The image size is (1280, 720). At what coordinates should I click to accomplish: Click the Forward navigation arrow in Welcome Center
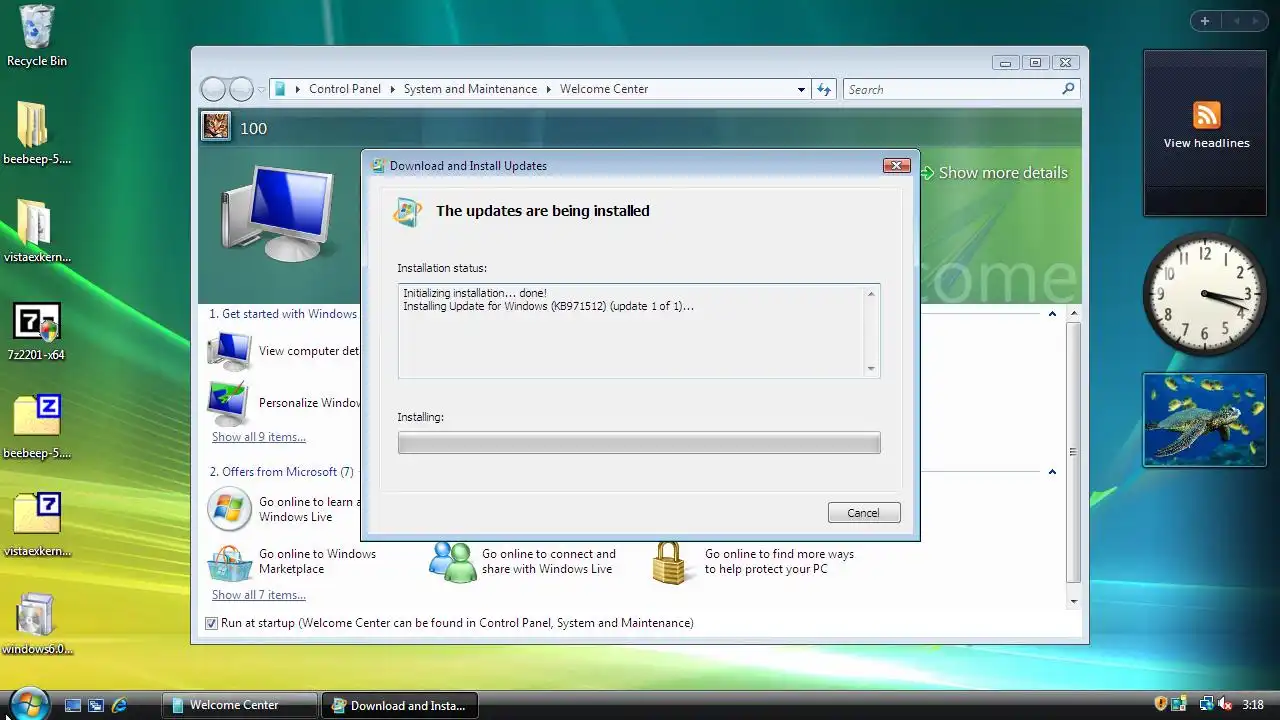[241, 89]
